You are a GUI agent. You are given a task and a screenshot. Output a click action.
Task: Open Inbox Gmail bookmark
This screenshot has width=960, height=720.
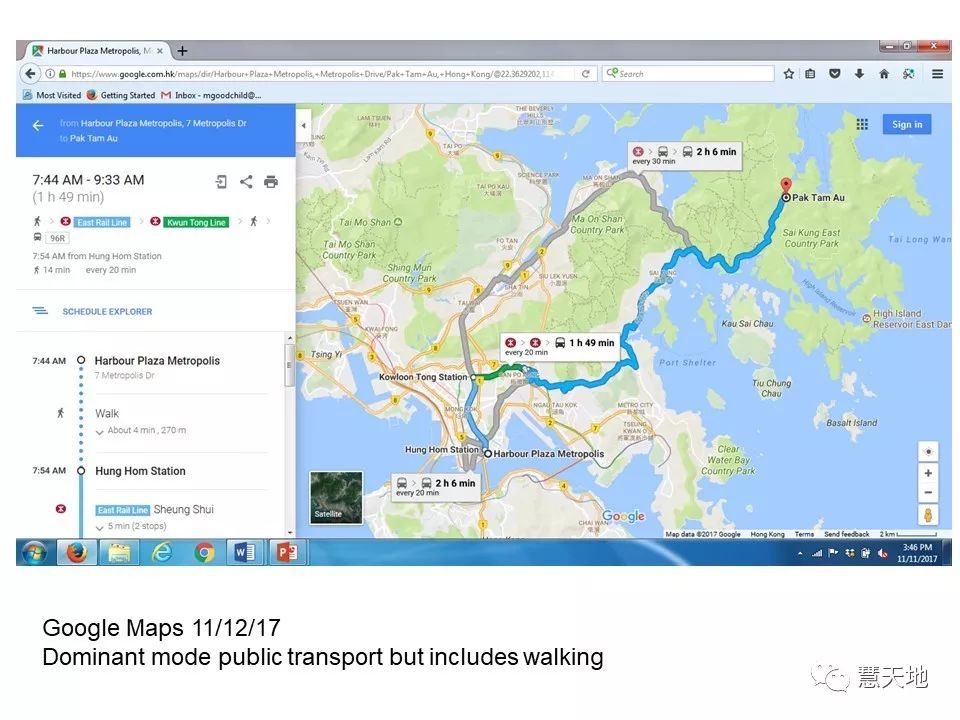[210, 96]
